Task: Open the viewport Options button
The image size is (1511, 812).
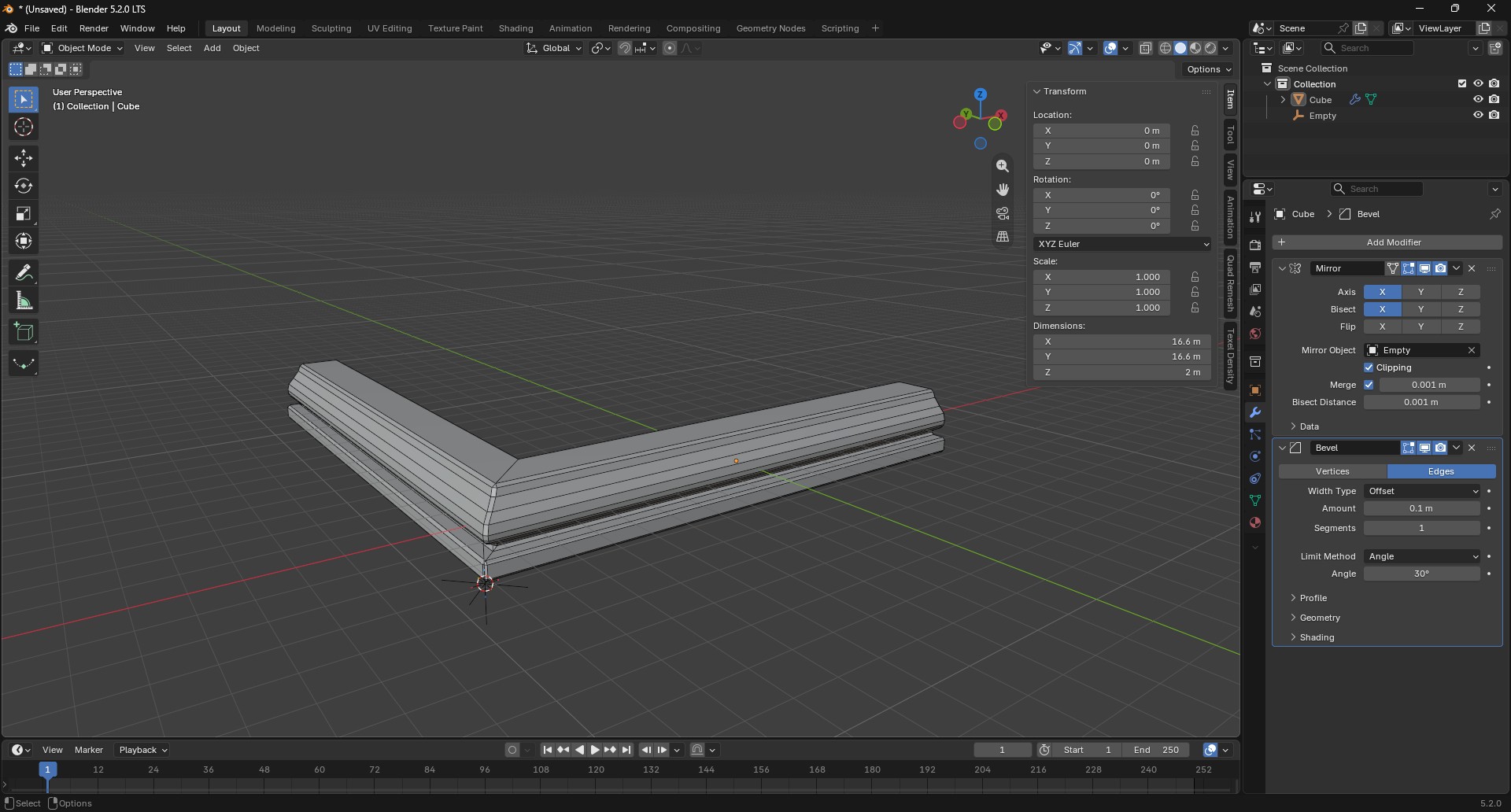Action: (x=1209, y=69)
